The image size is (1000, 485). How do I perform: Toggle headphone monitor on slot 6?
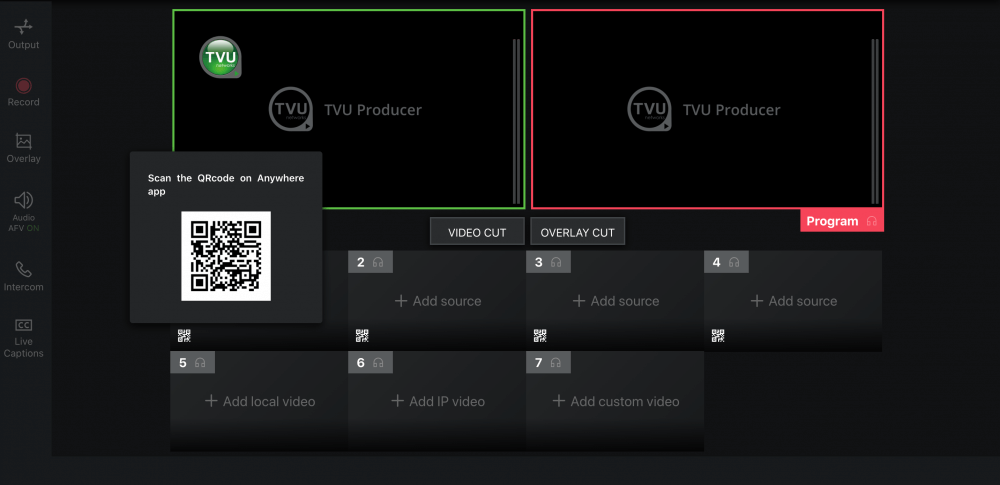pyautogui.click(x=378, y=363)
